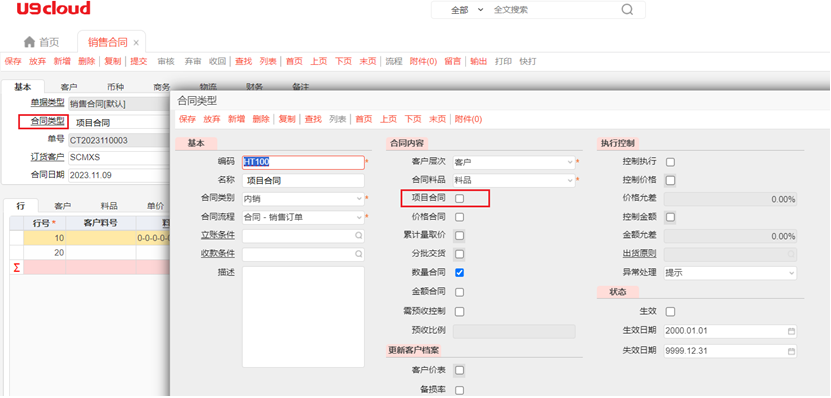This screenshot has width=831, height=398.
Task: Select the 行 tab above the grid
Action: point(20,206)
